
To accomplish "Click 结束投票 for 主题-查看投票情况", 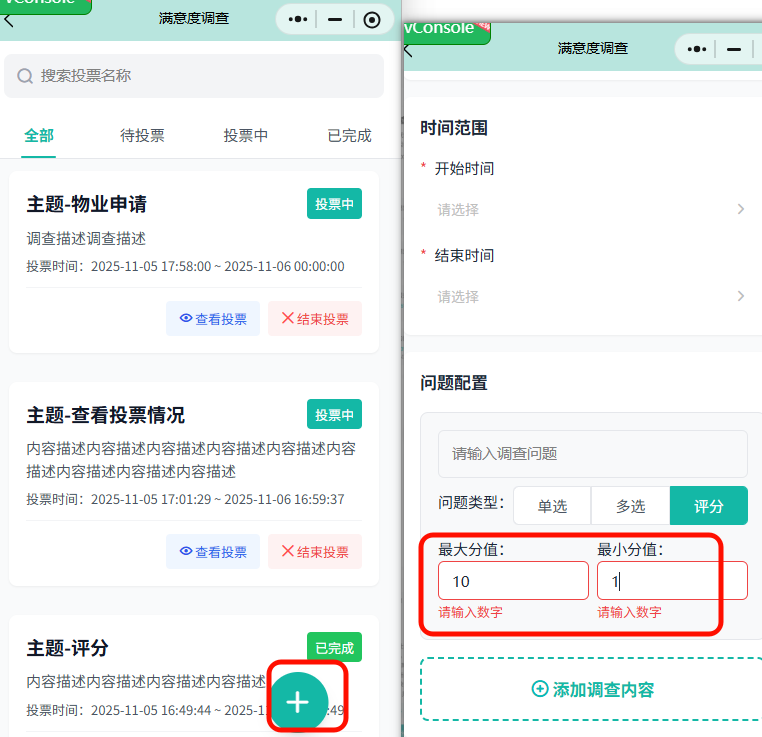I will 314,552.
